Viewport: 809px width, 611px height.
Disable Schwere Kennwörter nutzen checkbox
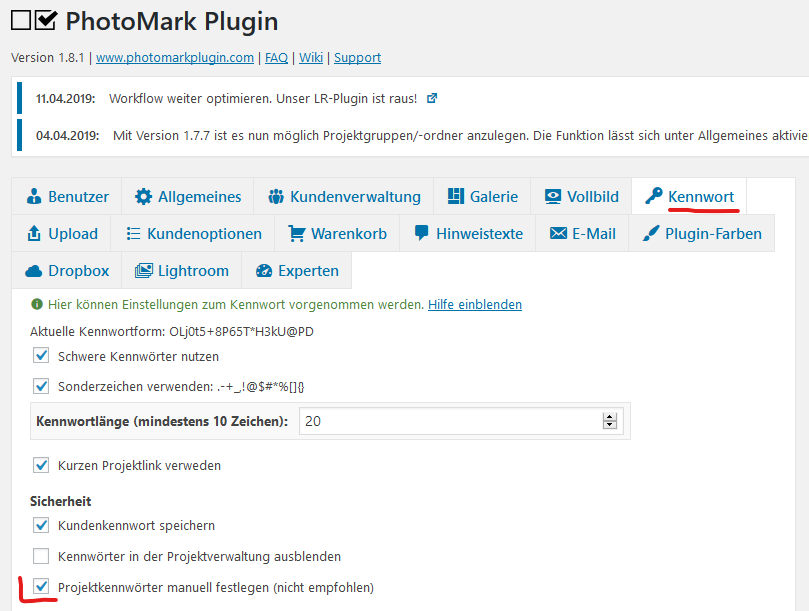(x=41, y=355)
